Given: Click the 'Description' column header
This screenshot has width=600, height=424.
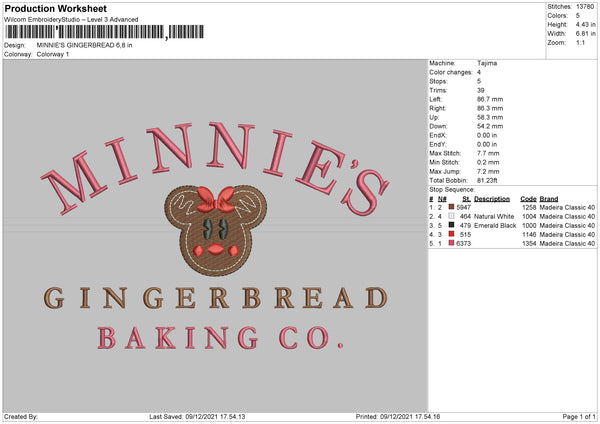Looking at the screenshot, I should pos(492,199).
